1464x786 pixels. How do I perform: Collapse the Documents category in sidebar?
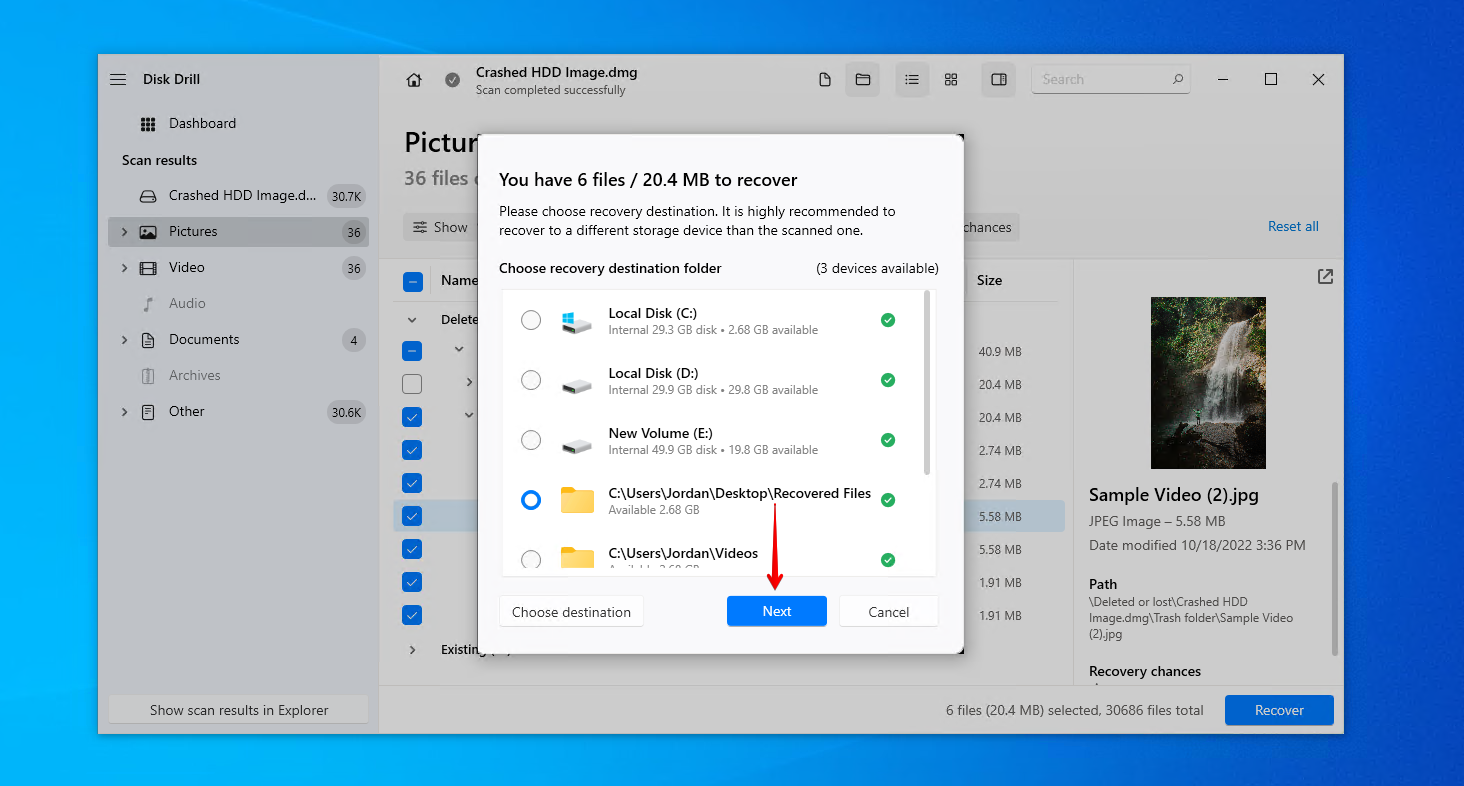[x=124, y=339]
